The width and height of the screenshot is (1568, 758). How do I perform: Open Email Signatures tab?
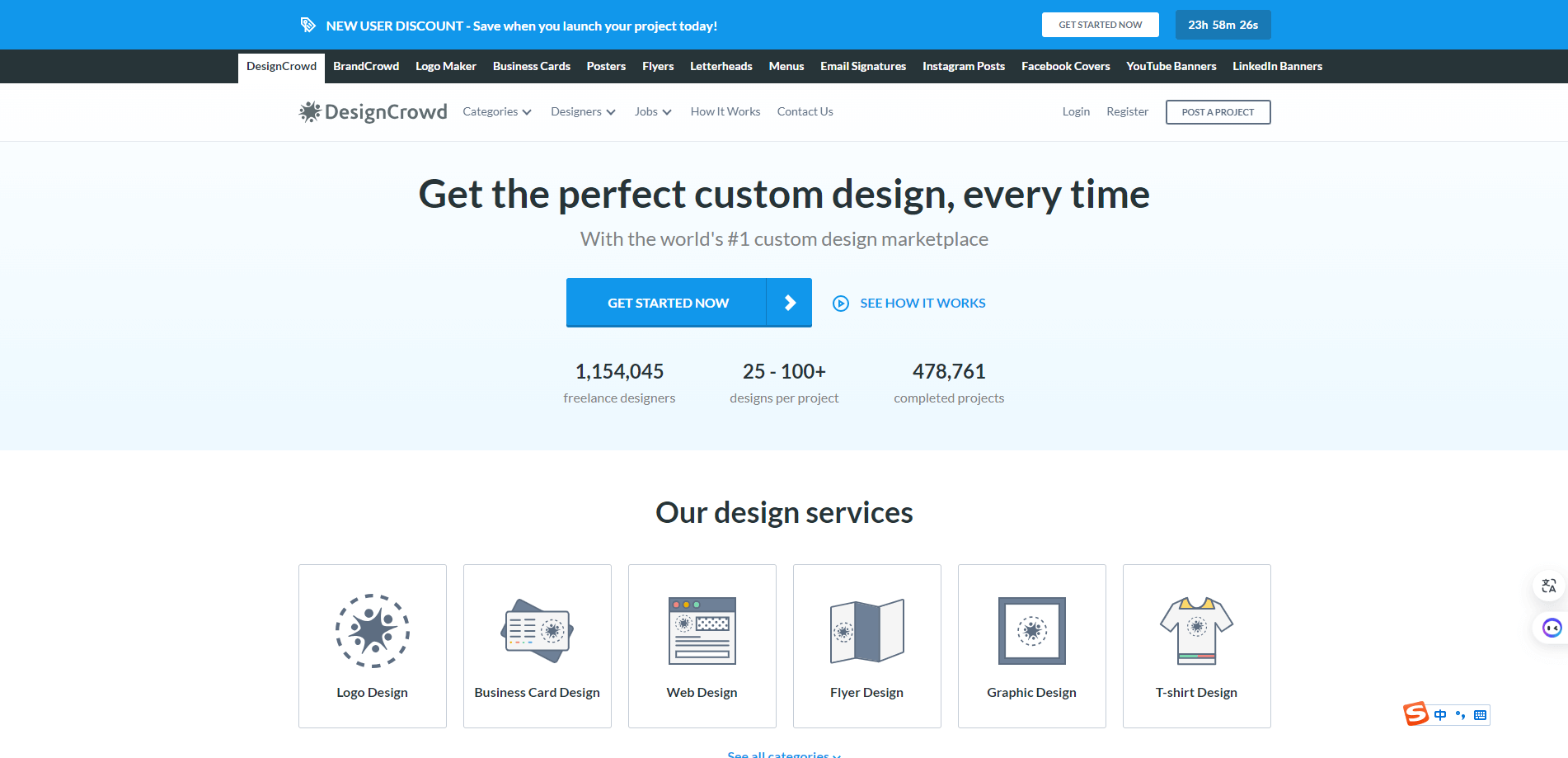click(x=863, y=67)
